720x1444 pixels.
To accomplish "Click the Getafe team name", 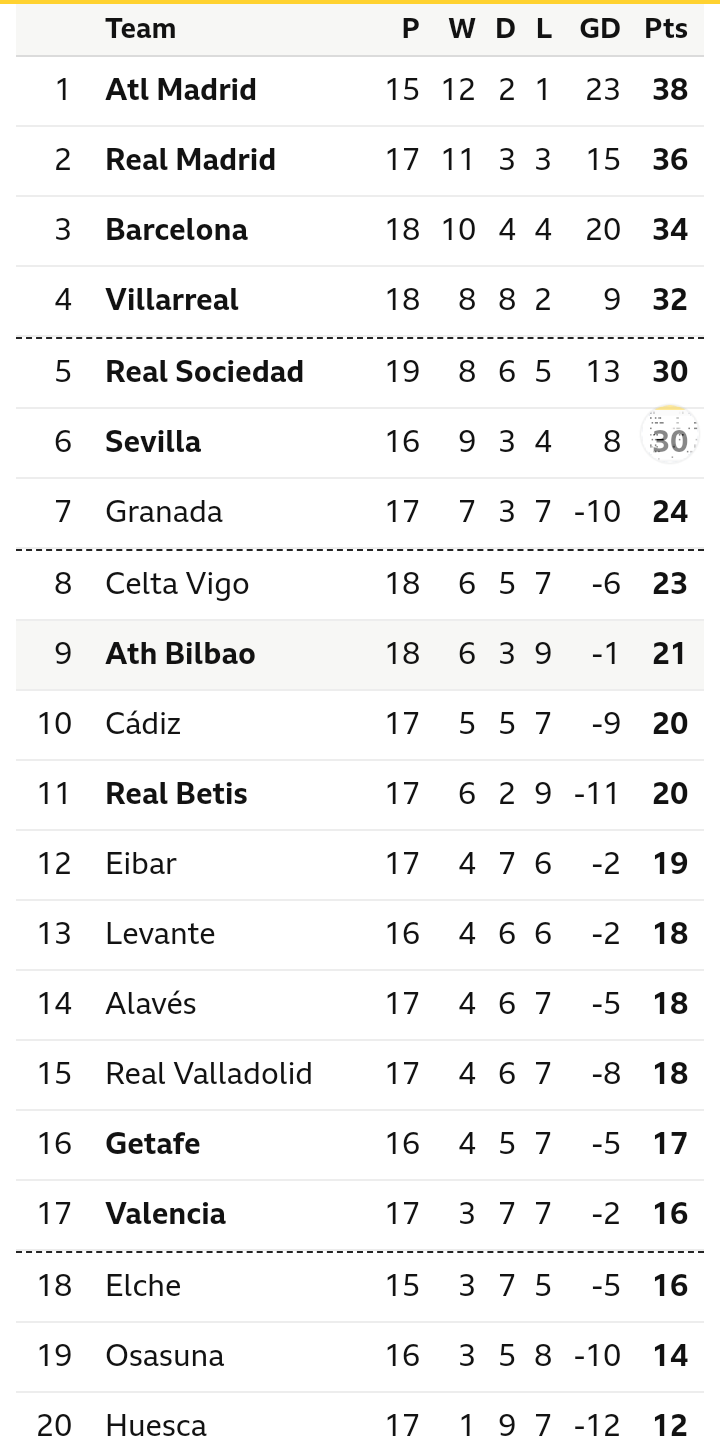I will [x=153, y=1144].
